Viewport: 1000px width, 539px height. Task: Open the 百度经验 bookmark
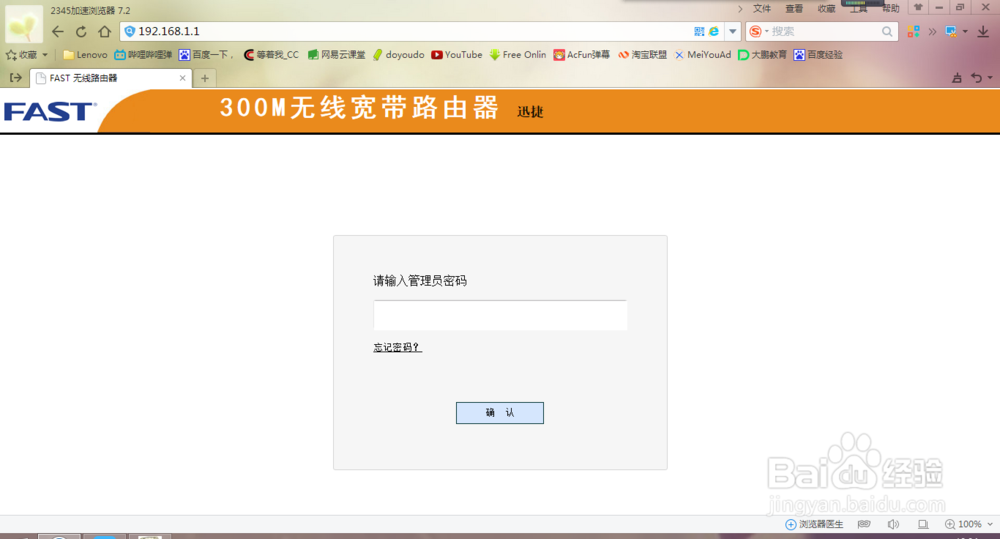click(818, 55)
